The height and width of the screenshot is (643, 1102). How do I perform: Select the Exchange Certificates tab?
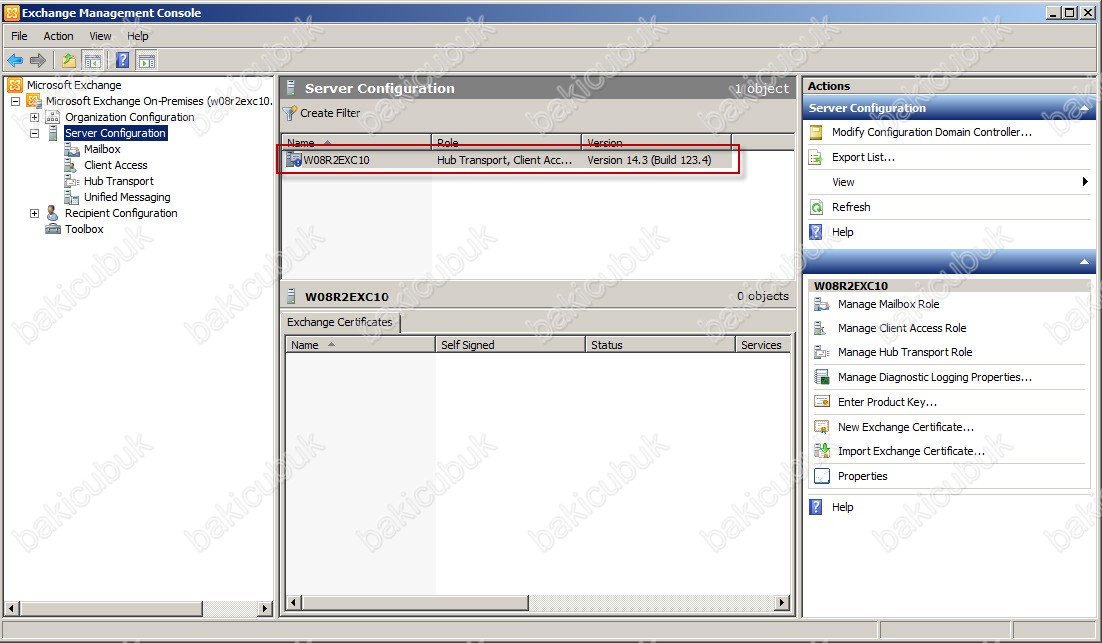pyautogui.click(x=340, y=322)
